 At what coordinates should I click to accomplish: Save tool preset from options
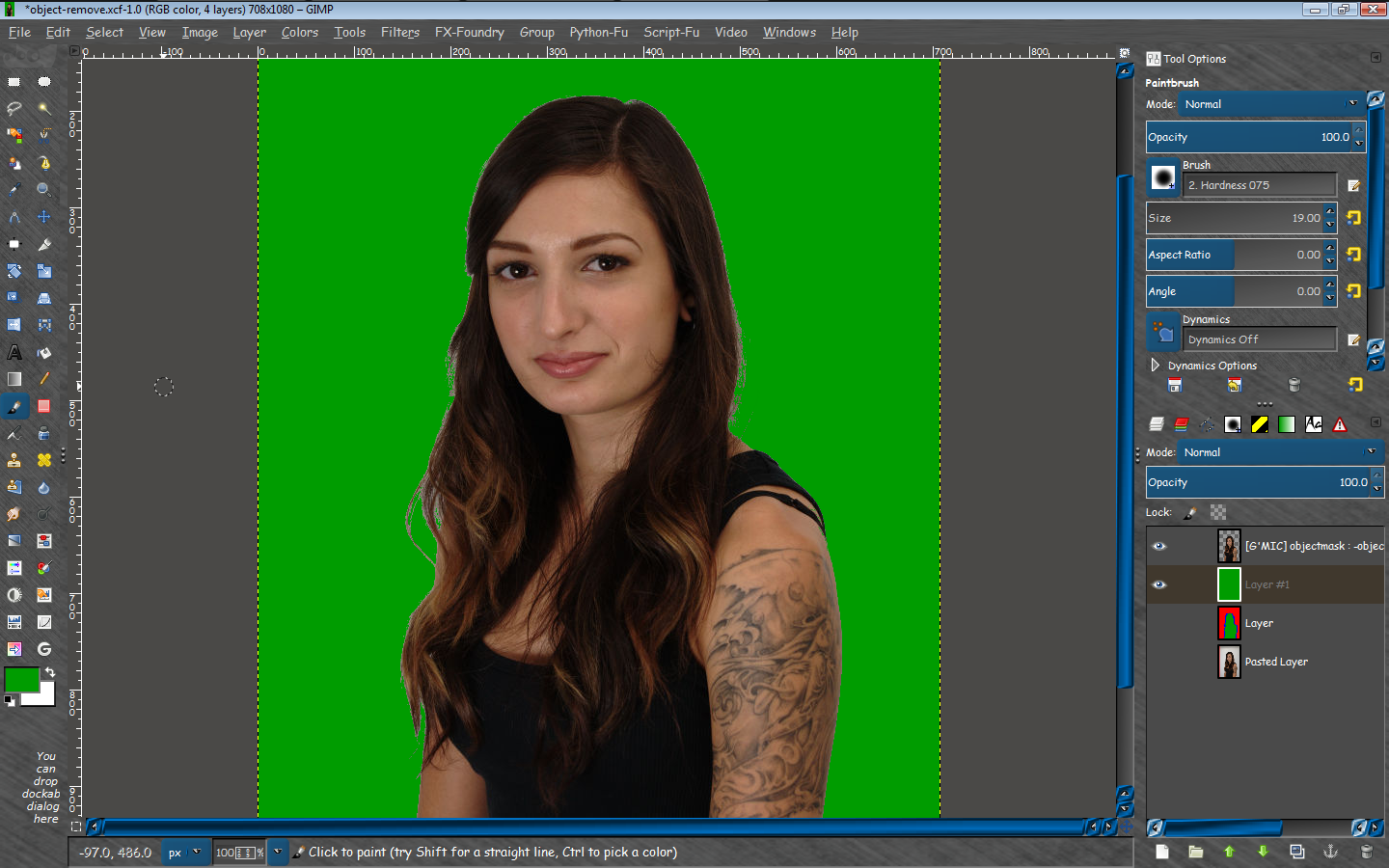pos(1175,386)
